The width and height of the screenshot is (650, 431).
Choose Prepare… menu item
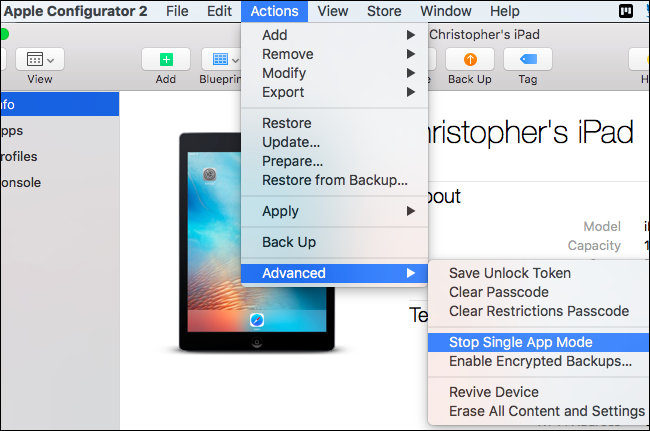pos(335,161)
